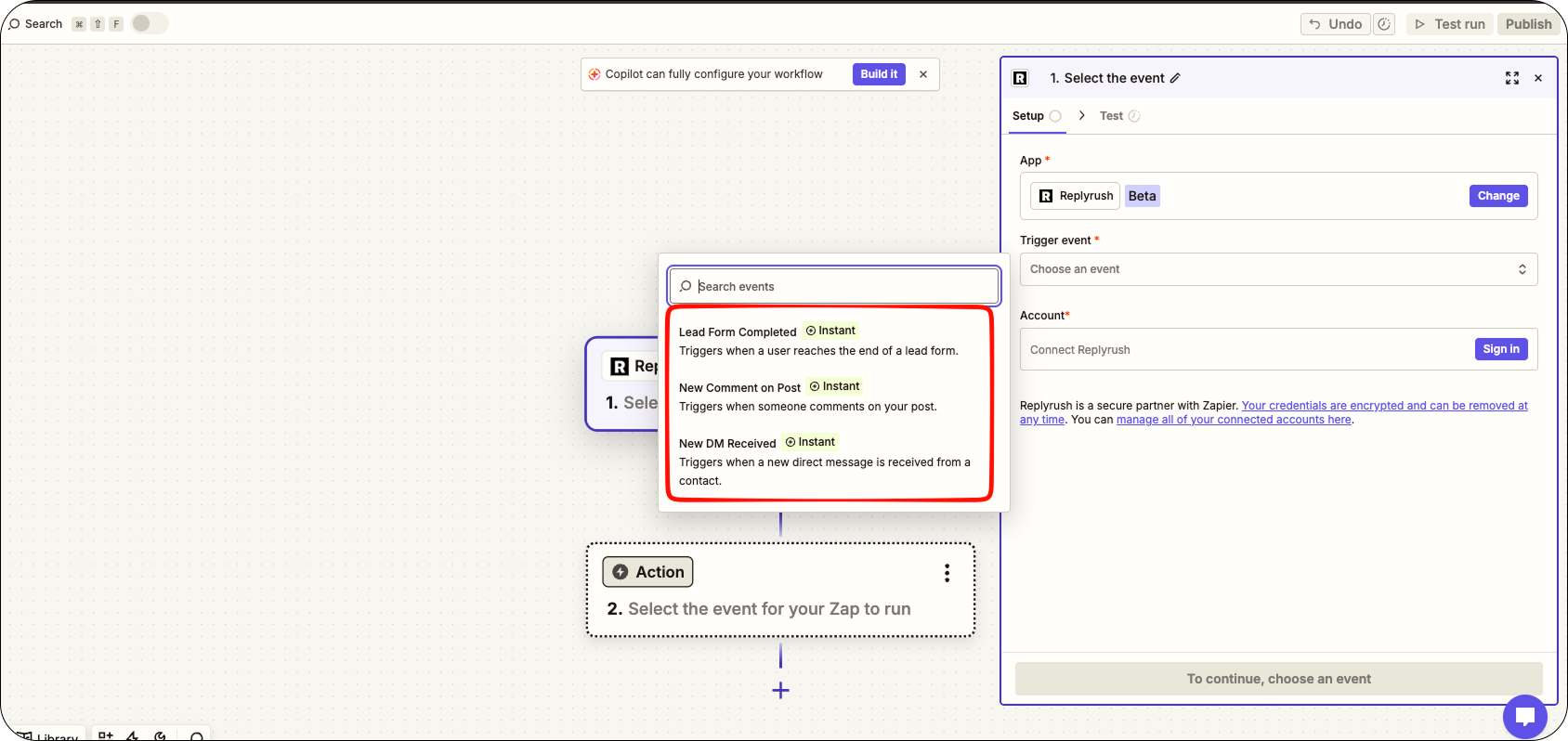Publish the Zap
This screenshot has width=1568, height=741.
click(x=1528, y=24)
